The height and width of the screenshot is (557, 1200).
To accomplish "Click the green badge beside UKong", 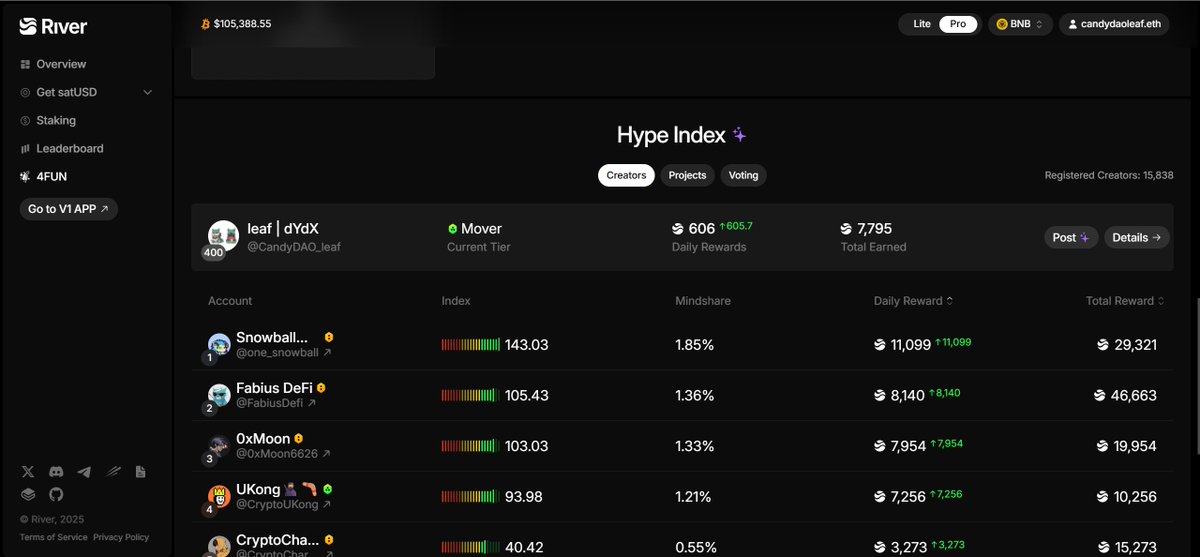I will coord(327,489).
